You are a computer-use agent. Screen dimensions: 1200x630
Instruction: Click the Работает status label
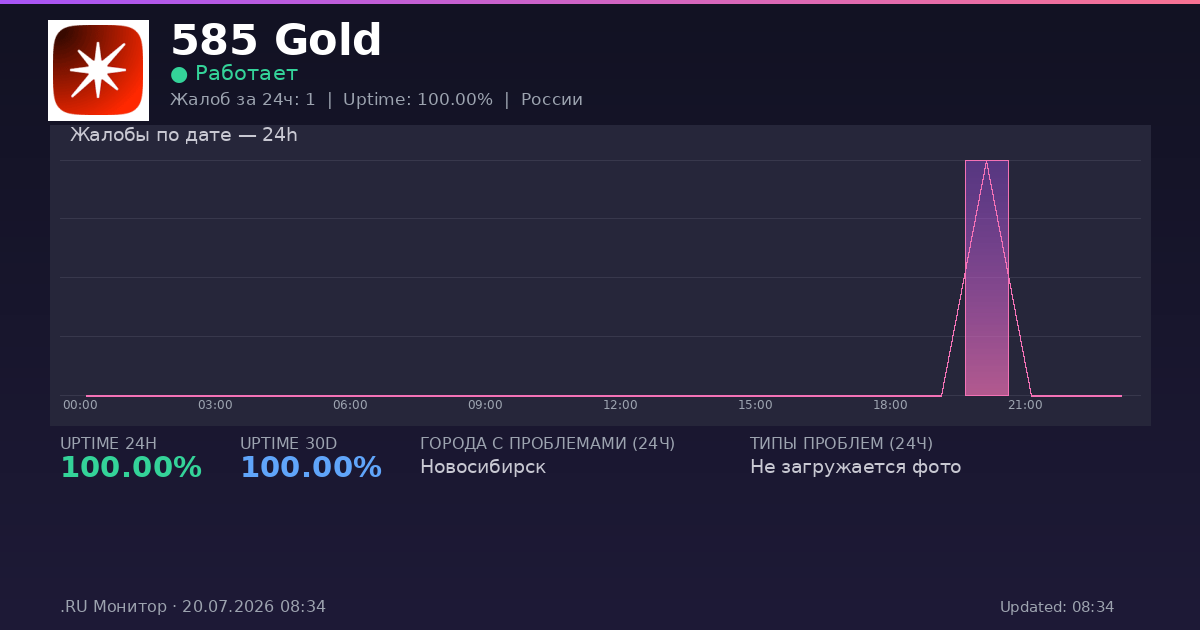point(246,73)
